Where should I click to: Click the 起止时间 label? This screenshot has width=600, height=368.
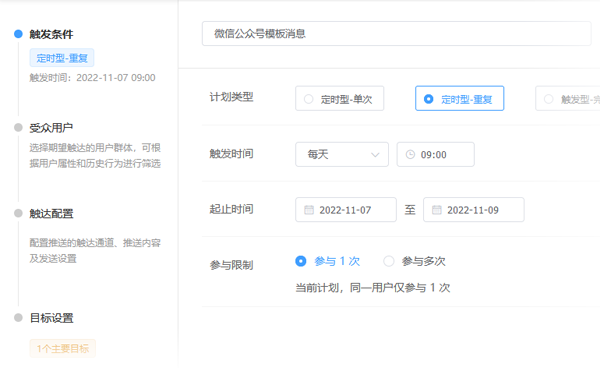(231, 209)
